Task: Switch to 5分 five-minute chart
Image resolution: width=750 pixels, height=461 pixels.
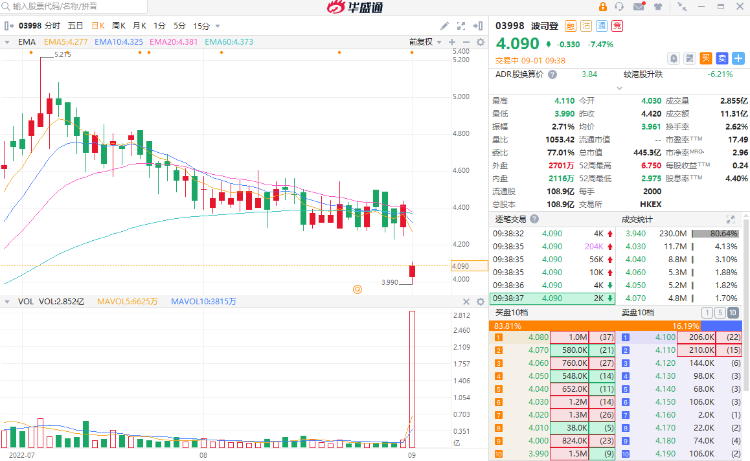Action: point(179,26)
